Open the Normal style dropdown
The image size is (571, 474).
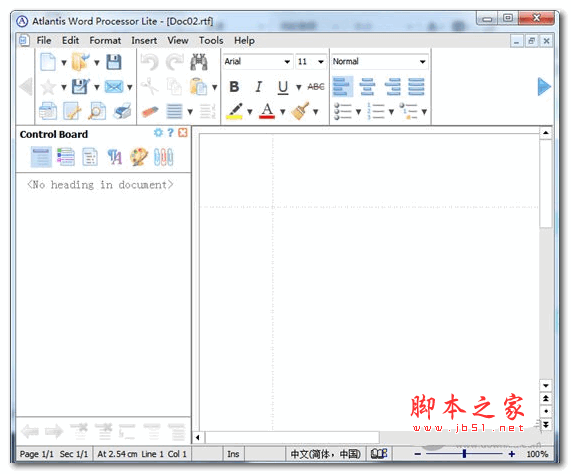pos(422,62)
